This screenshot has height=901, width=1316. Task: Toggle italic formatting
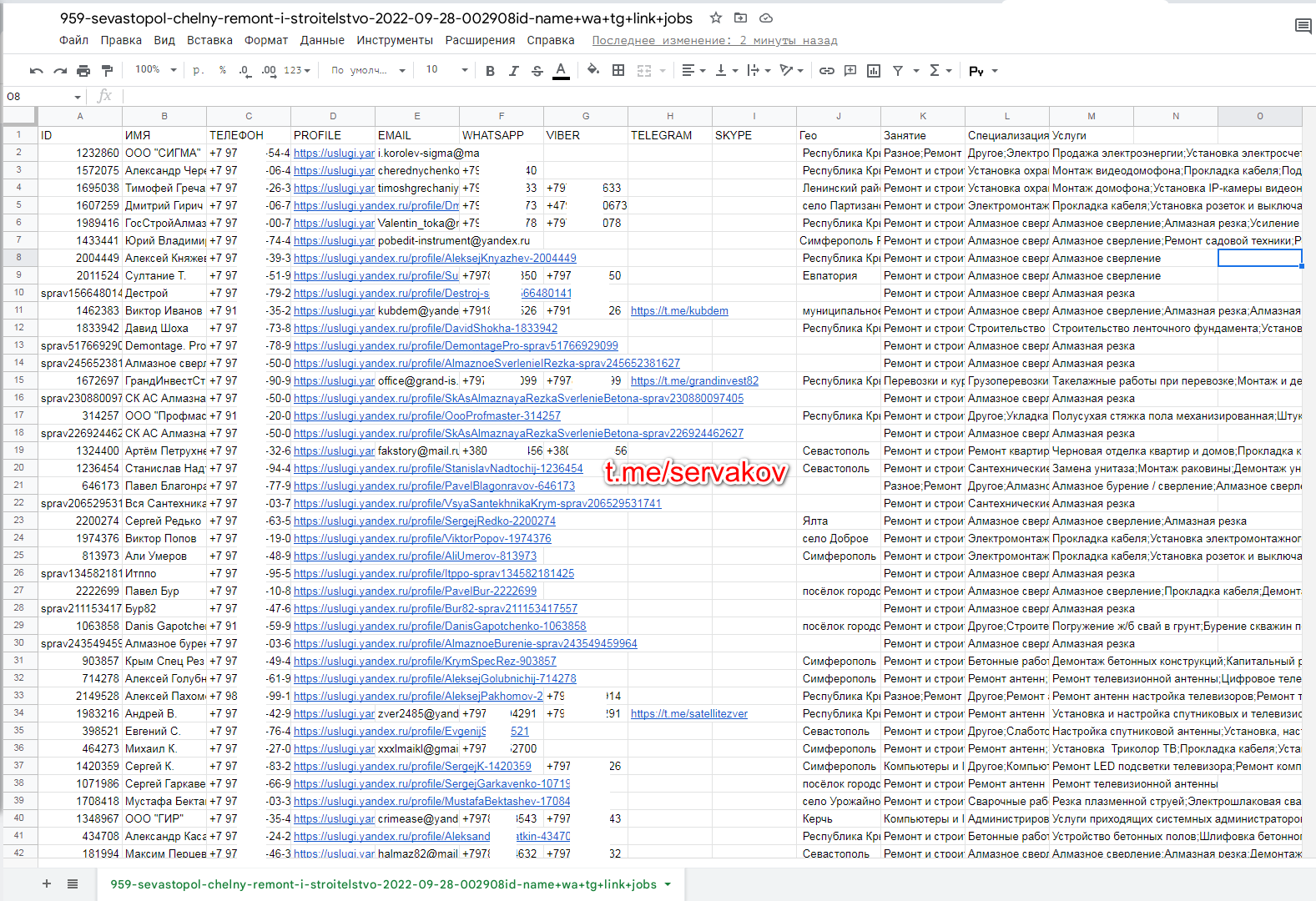coord(513,71)
